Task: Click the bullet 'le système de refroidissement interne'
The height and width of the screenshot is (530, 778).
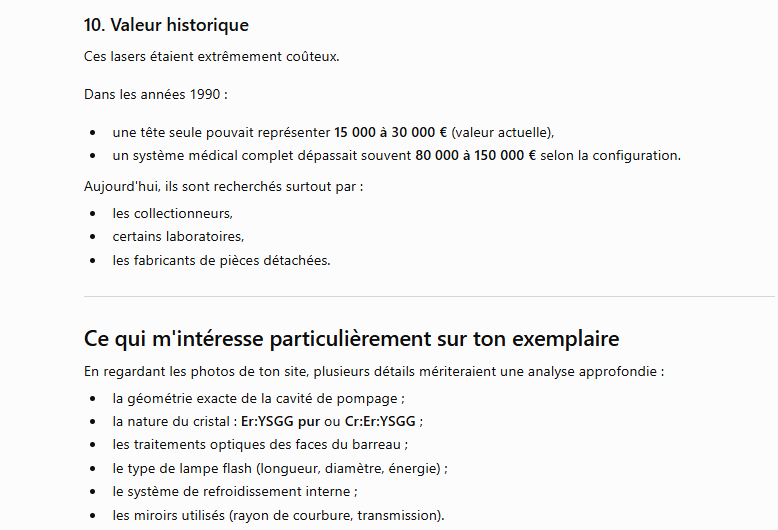Action: (x=235, y=491)
